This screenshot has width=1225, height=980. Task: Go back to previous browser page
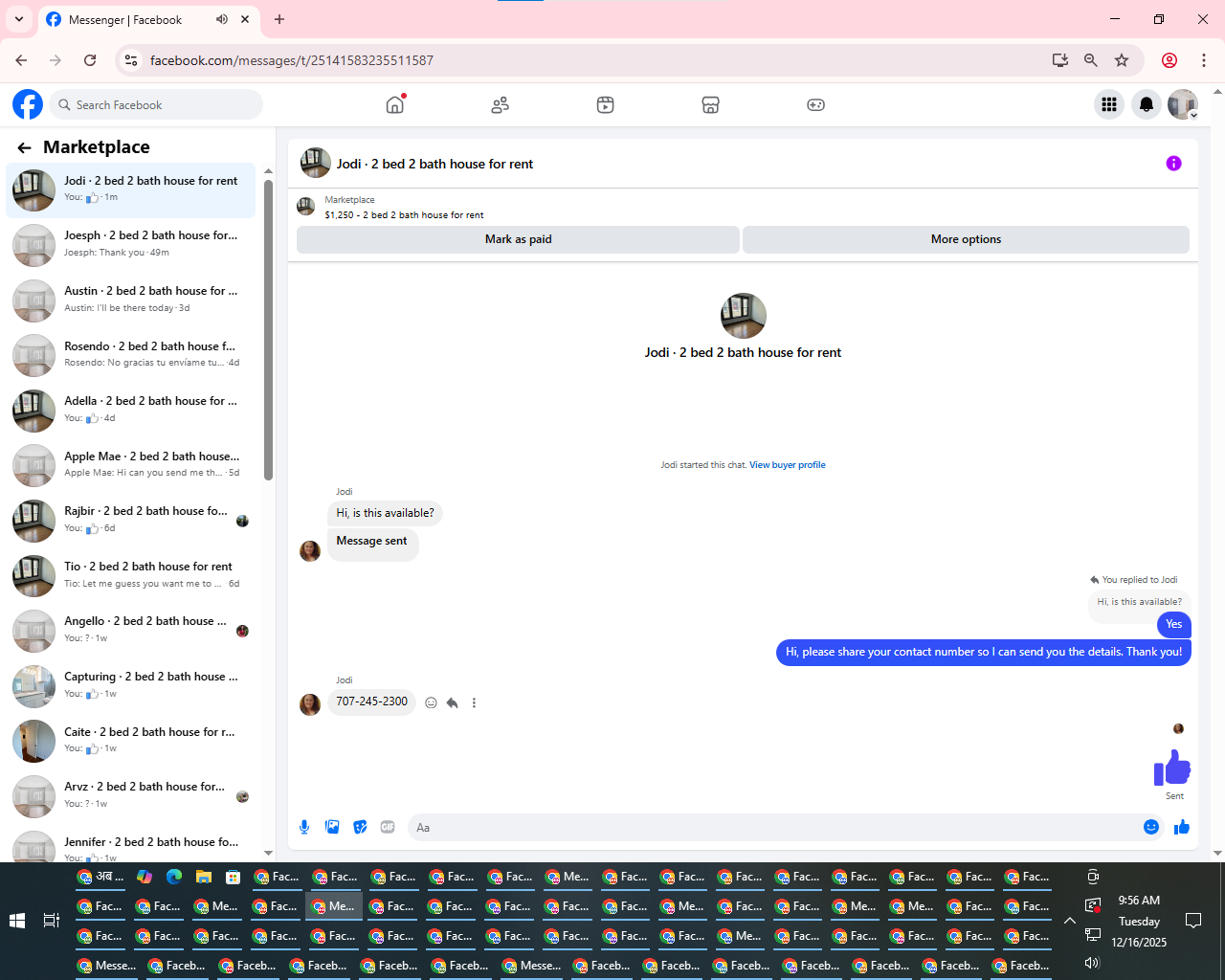coord(21,60)
